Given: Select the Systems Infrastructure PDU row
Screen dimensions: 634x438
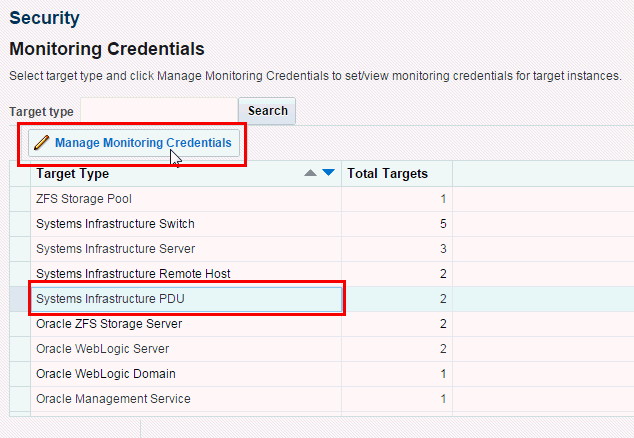Looking at the screenshot, I should pos(110,299).
